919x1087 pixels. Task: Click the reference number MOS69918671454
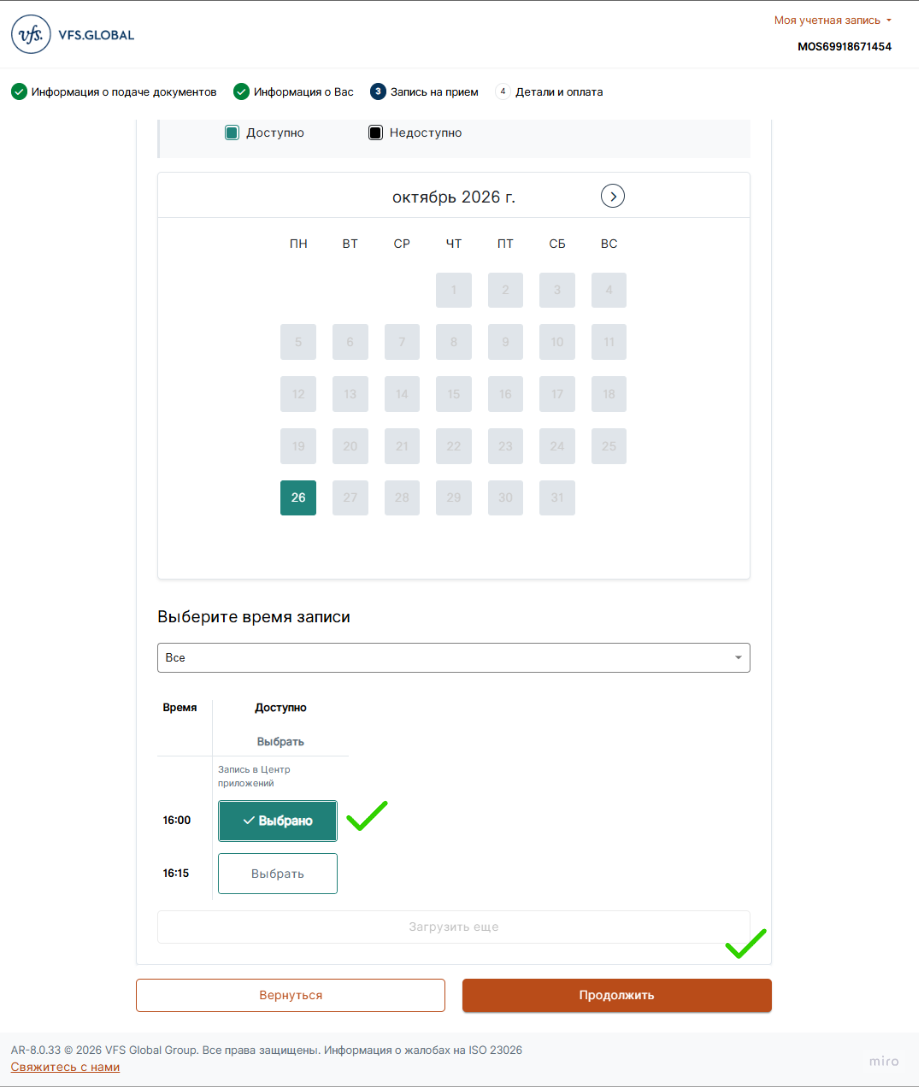click(844, 46)
